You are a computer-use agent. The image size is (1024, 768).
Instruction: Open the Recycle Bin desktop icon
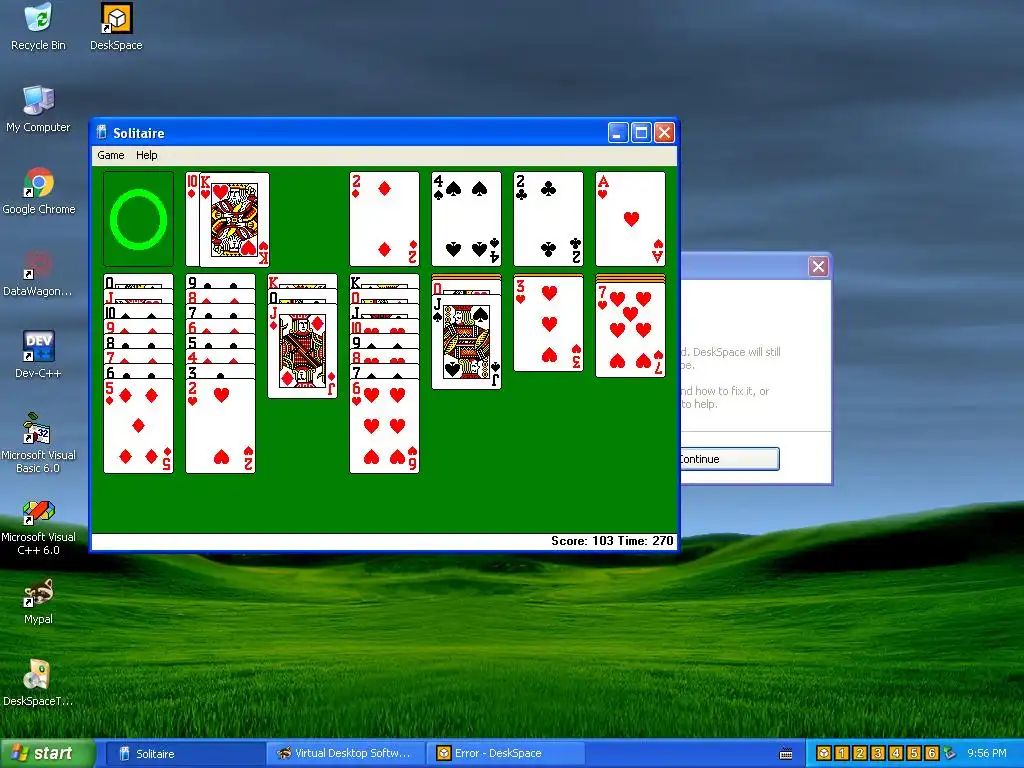38,27
